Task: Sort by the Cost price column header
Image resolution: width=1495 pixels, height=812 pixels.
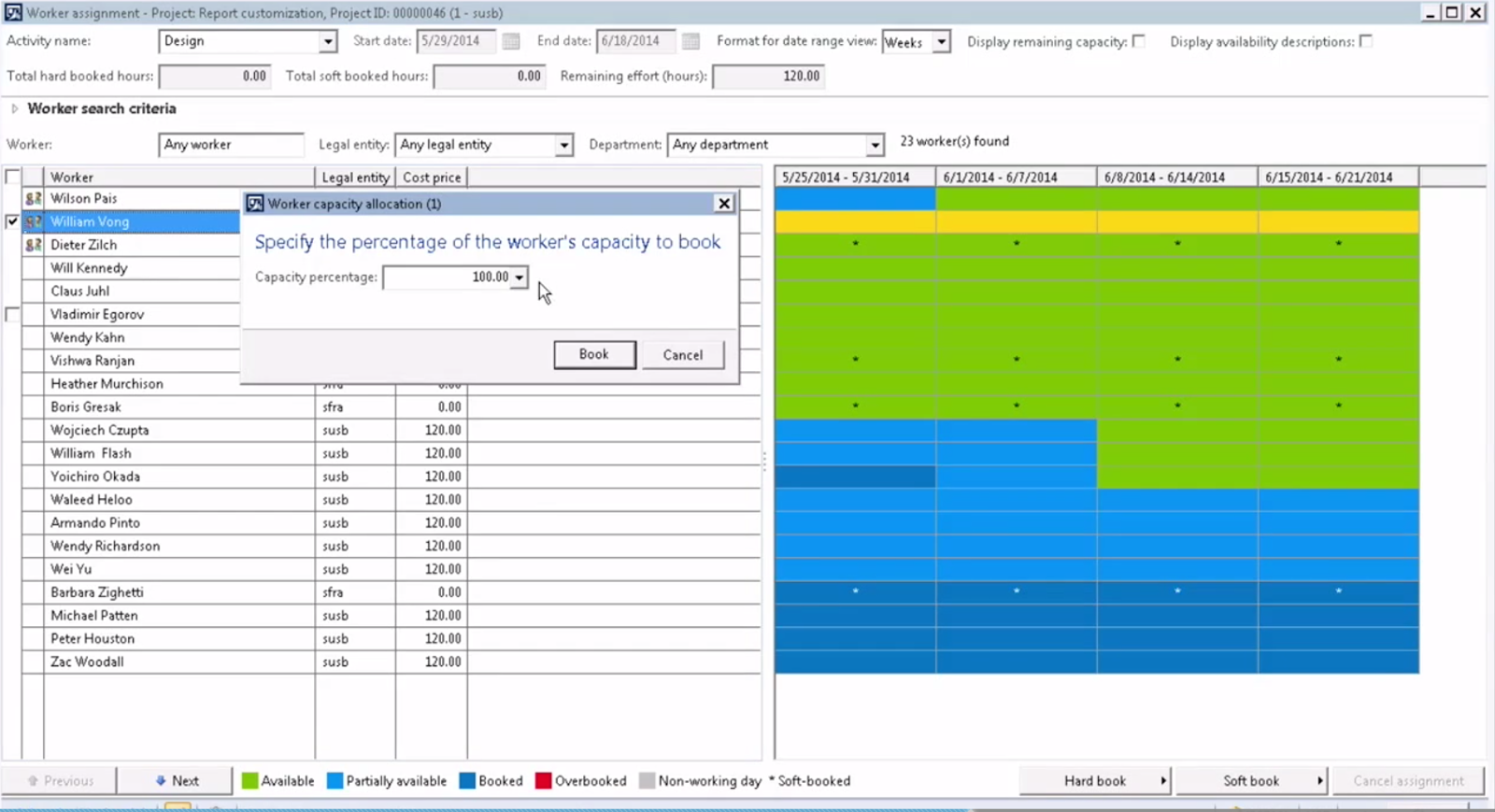Action: 432,177
